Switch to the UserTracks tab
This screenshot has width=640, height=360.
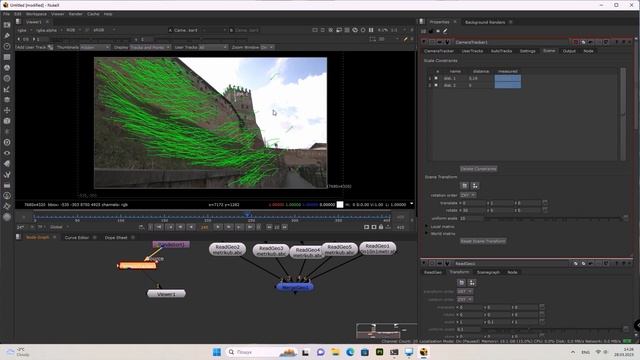coord(472,51)
